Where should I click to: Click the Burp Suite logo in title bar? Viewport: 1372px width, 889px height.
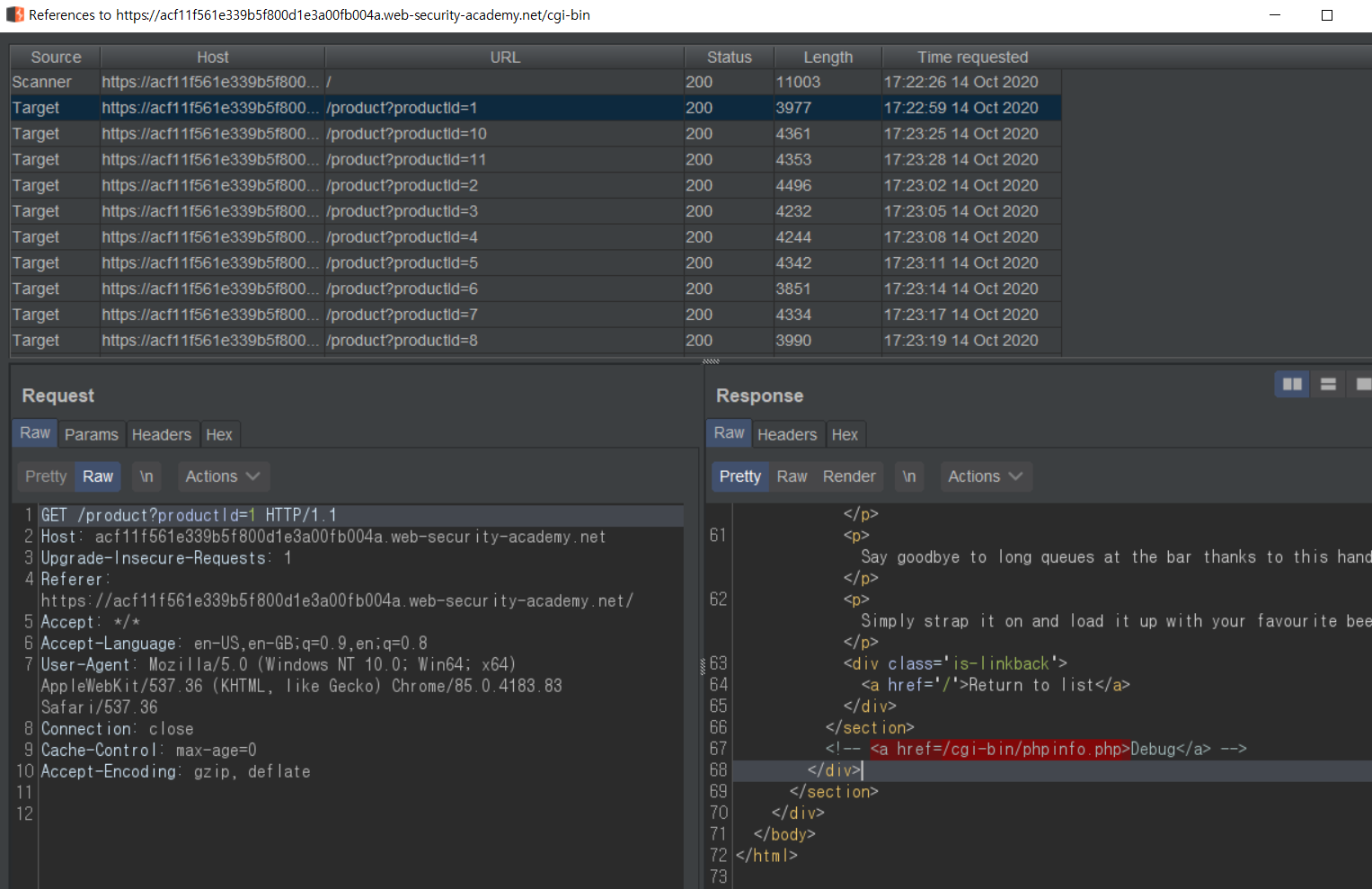[x=14, y=15]
